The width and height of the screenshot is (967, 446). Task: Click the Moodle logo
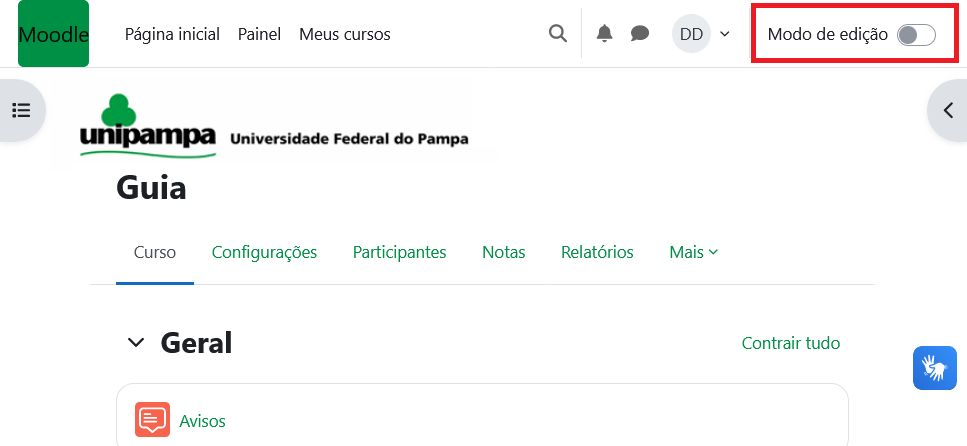pos(53,34)
